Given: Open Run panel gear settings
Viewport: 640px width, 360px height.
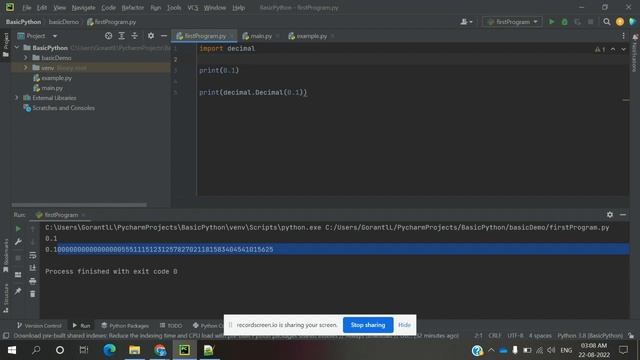Looking at the screenshot, I should click(x=610, y=215).
